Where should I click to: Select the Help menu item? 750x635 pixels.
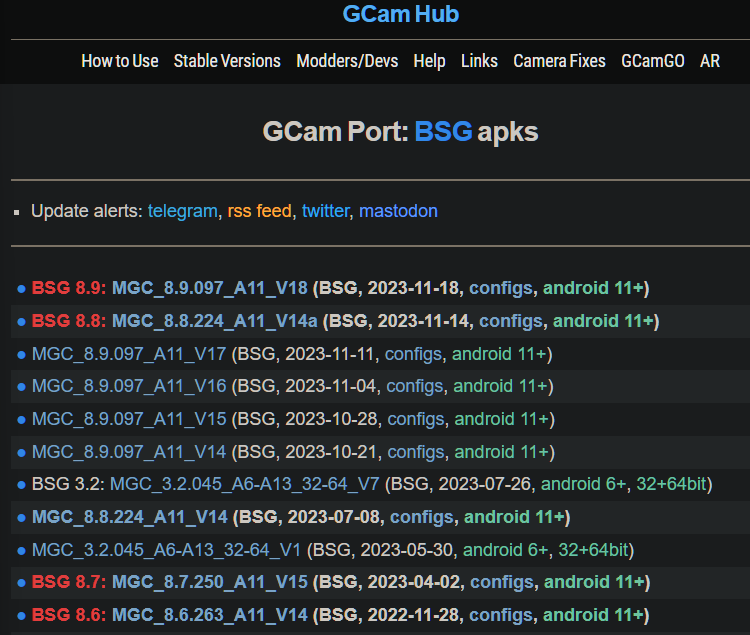coord(429,61)
